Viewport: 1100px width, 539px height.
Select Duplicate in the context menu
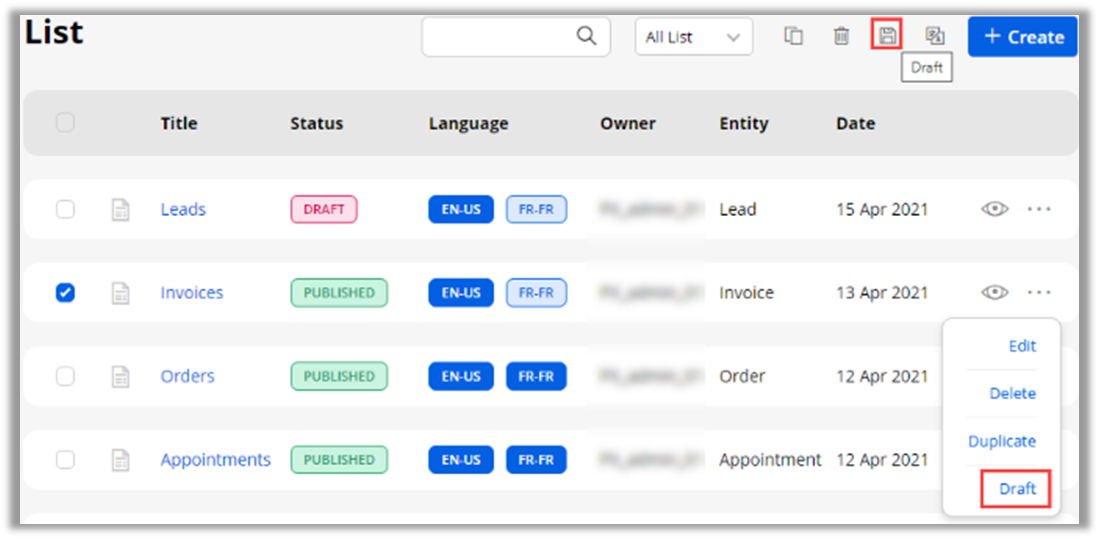pyautogui.click(x=1001, y=441)
